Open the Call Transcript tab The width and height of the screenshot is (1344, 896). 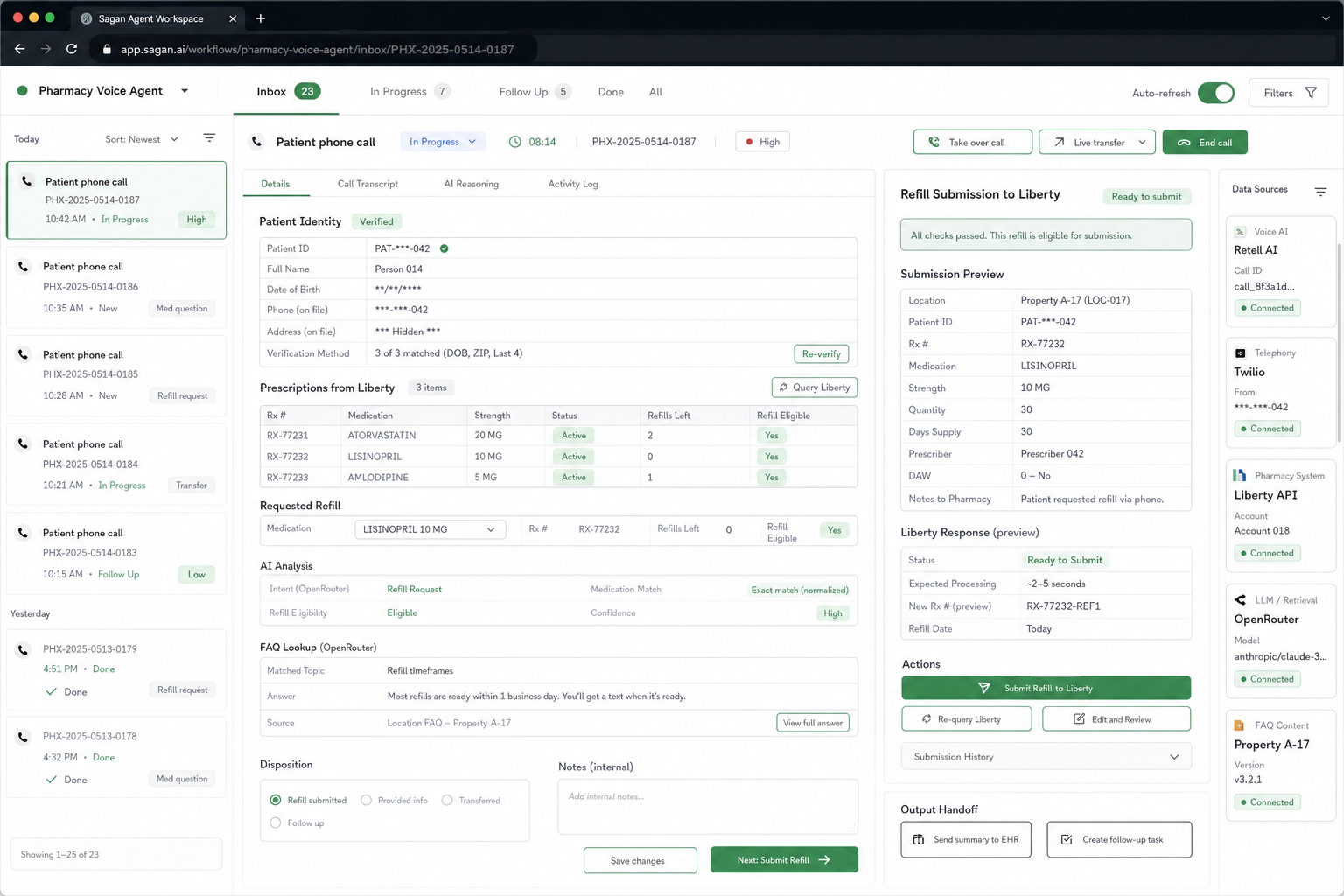tap(367, 184)
